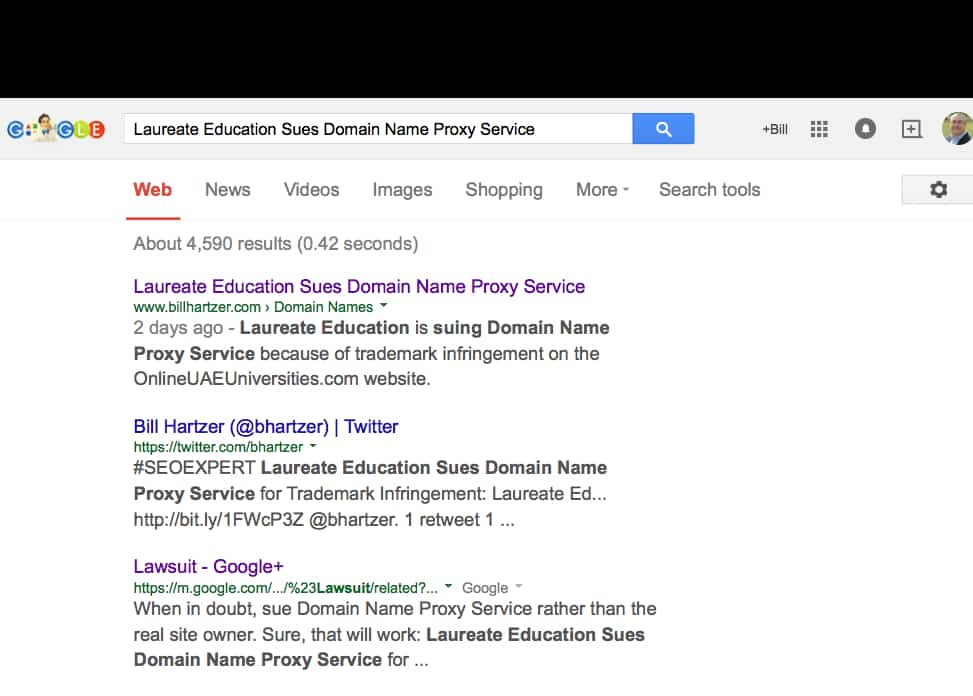Image resolution: width=973 pixels, height=696 pixels.
Task: Click http://bit.ly/1FWcP3Z snippet text
Action: (218, 519)
